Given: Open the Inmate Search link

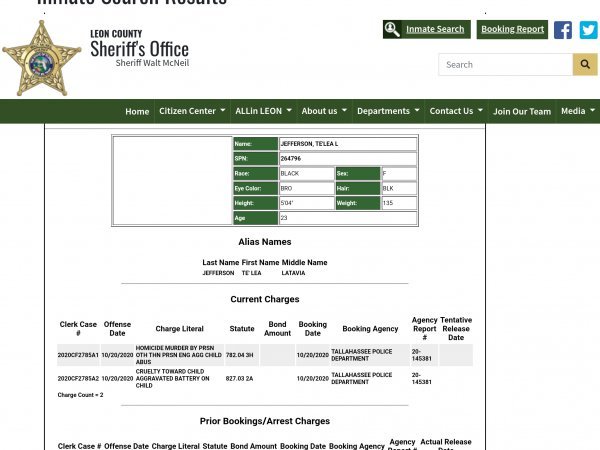Looking at the screenshot, I should 426,30.
